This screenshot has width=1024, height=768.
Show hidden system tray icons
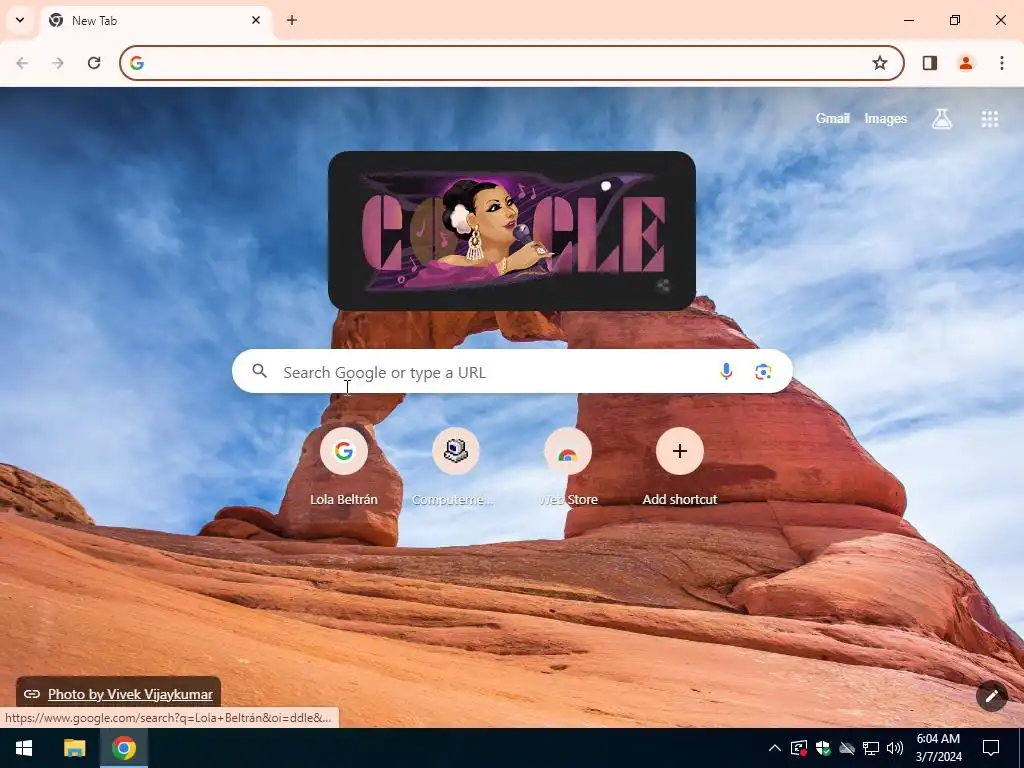tap(775, 748)
